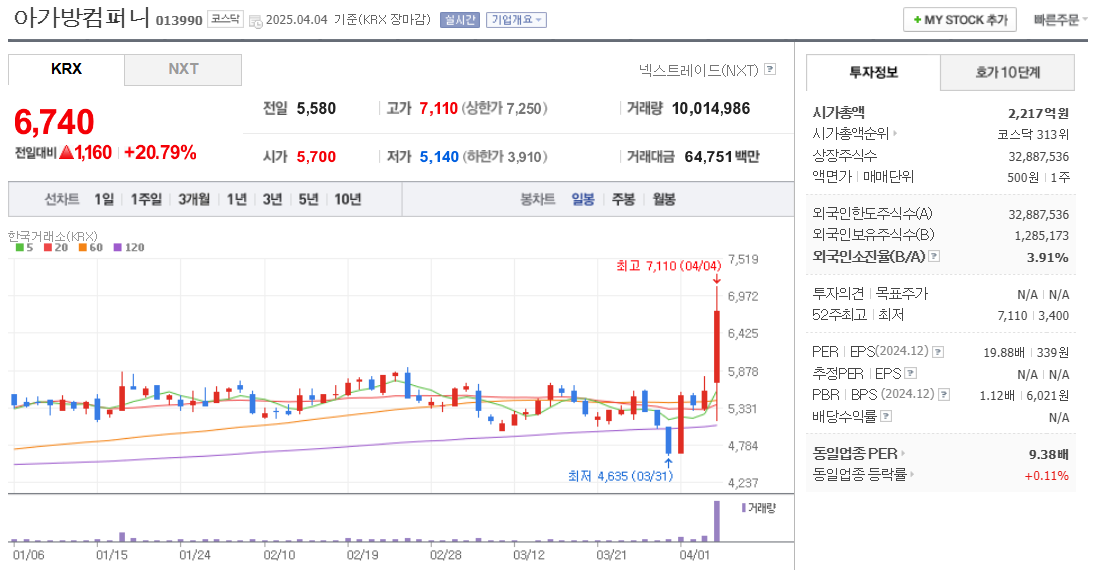Screen dimensions: 1105x570
Task: Click the green 5-day moving average legend
Action: click(24, 247)
